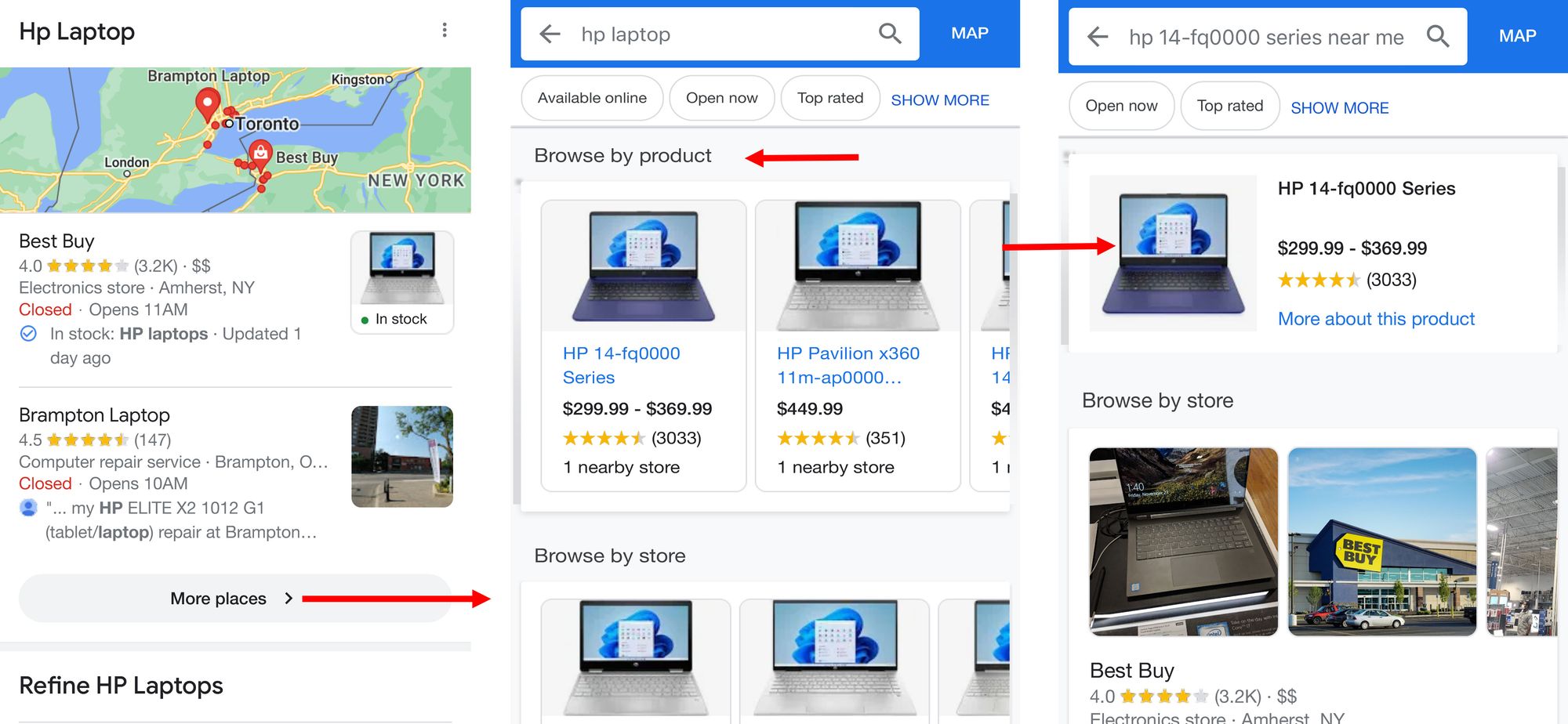
Task: Toggle Open now filter in hp 14-fq0000 panel
Action: click(x=1121, y=106)
